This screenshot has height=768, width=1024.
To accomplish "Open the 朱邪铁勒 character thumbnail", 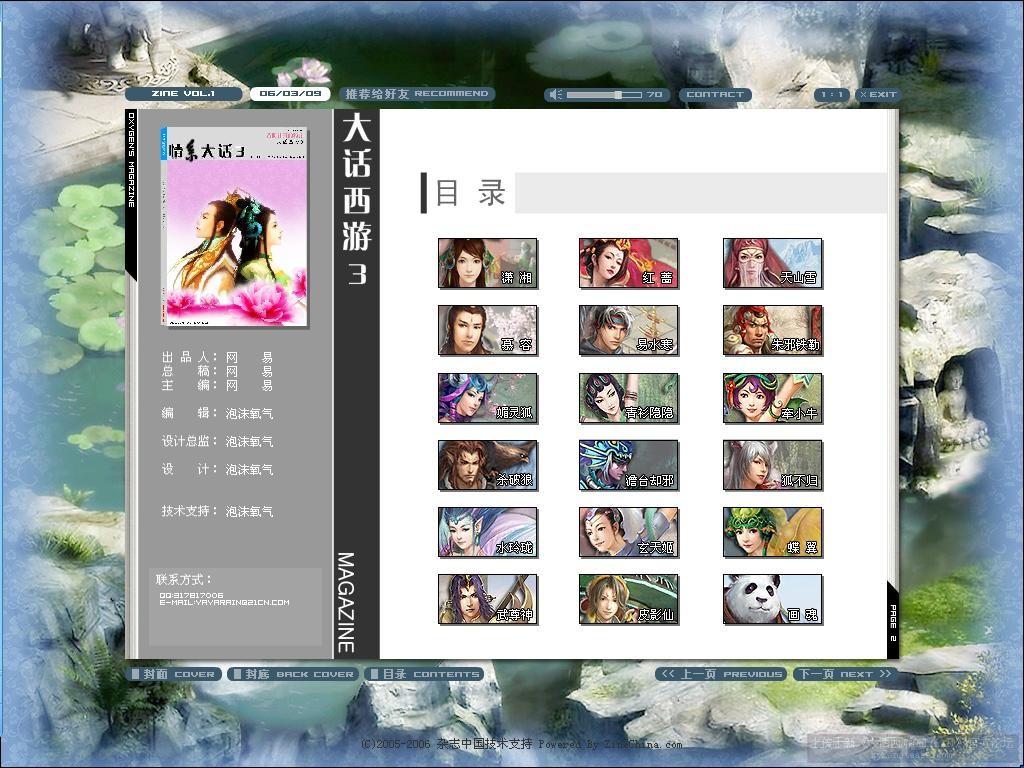I will point(773,330).
